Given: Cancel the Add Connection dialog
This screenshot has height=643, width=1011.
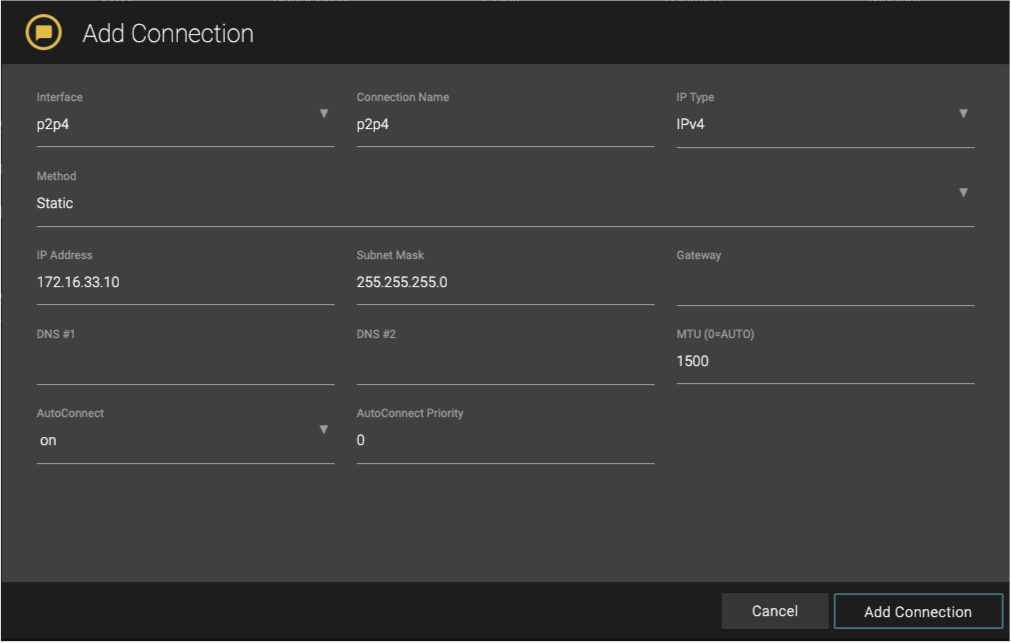Looking at the screenshot, I should point(774,611).
